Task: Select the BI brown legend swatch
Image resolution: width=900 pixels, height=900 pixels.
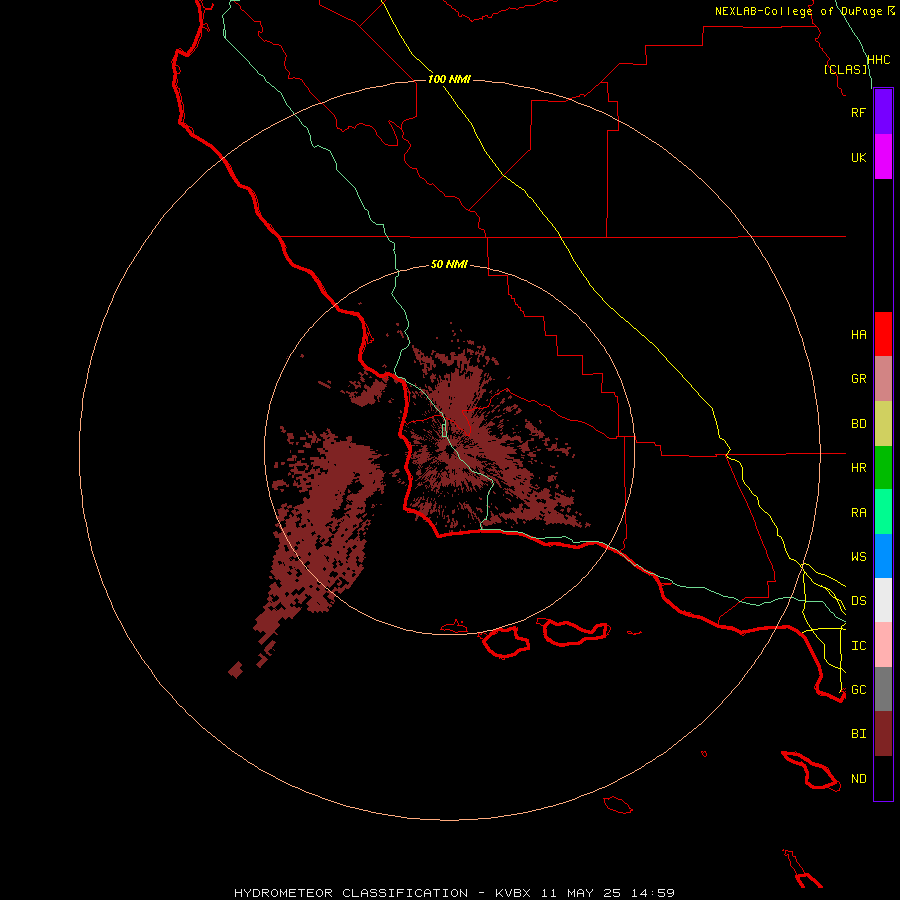Action: pos(883,734)
